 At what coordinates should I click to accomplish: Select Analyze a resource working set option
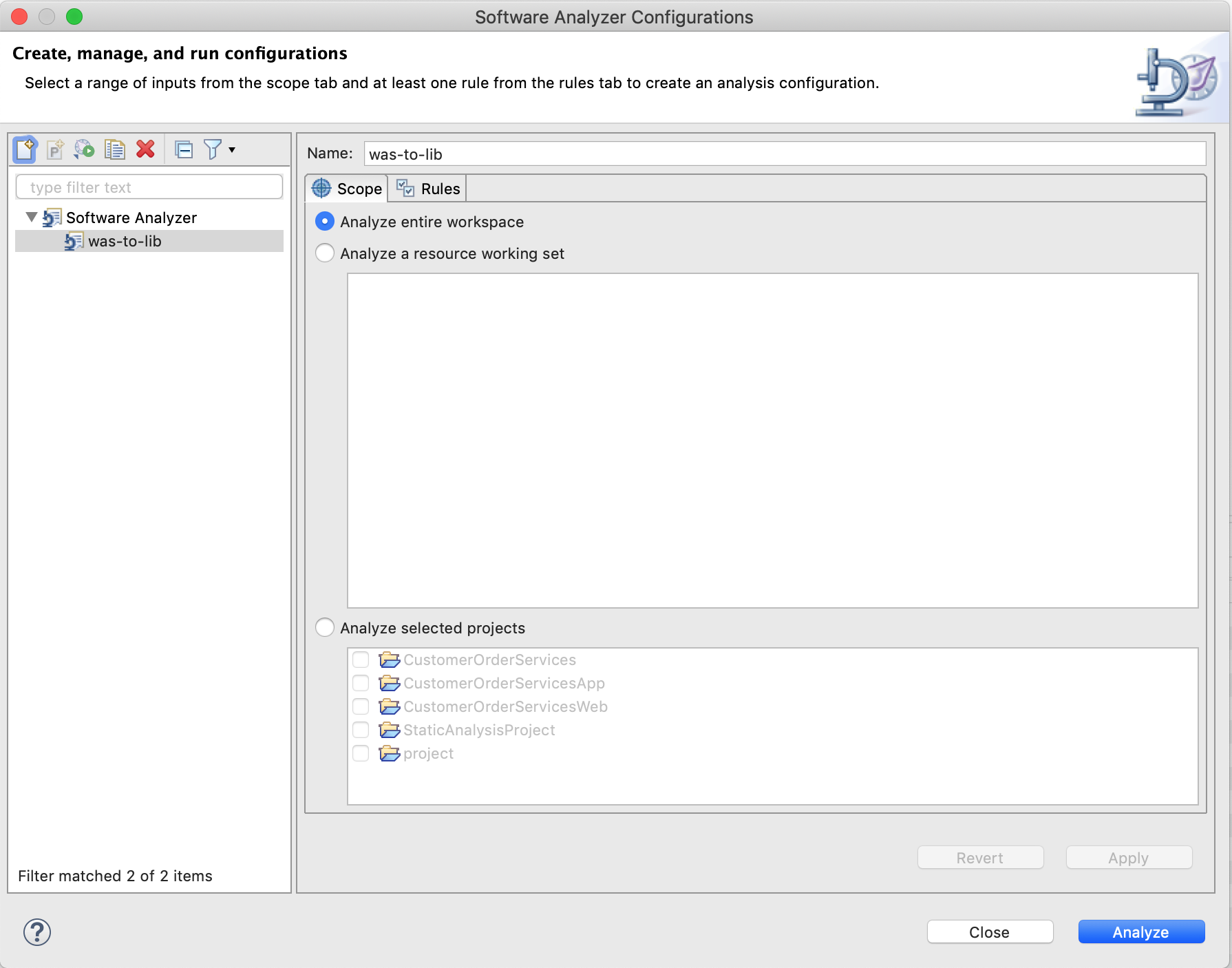coord(325,253)
